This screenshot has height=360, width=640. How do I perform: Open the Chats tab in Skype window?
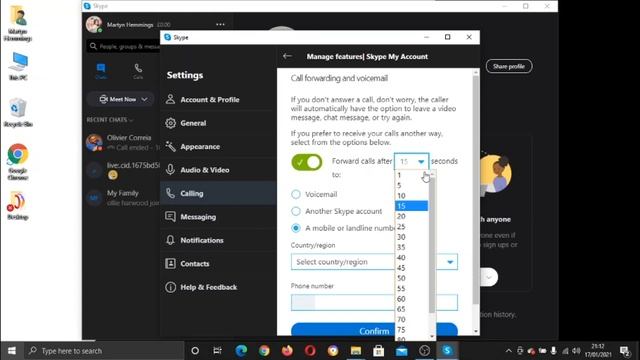[101, 71]
